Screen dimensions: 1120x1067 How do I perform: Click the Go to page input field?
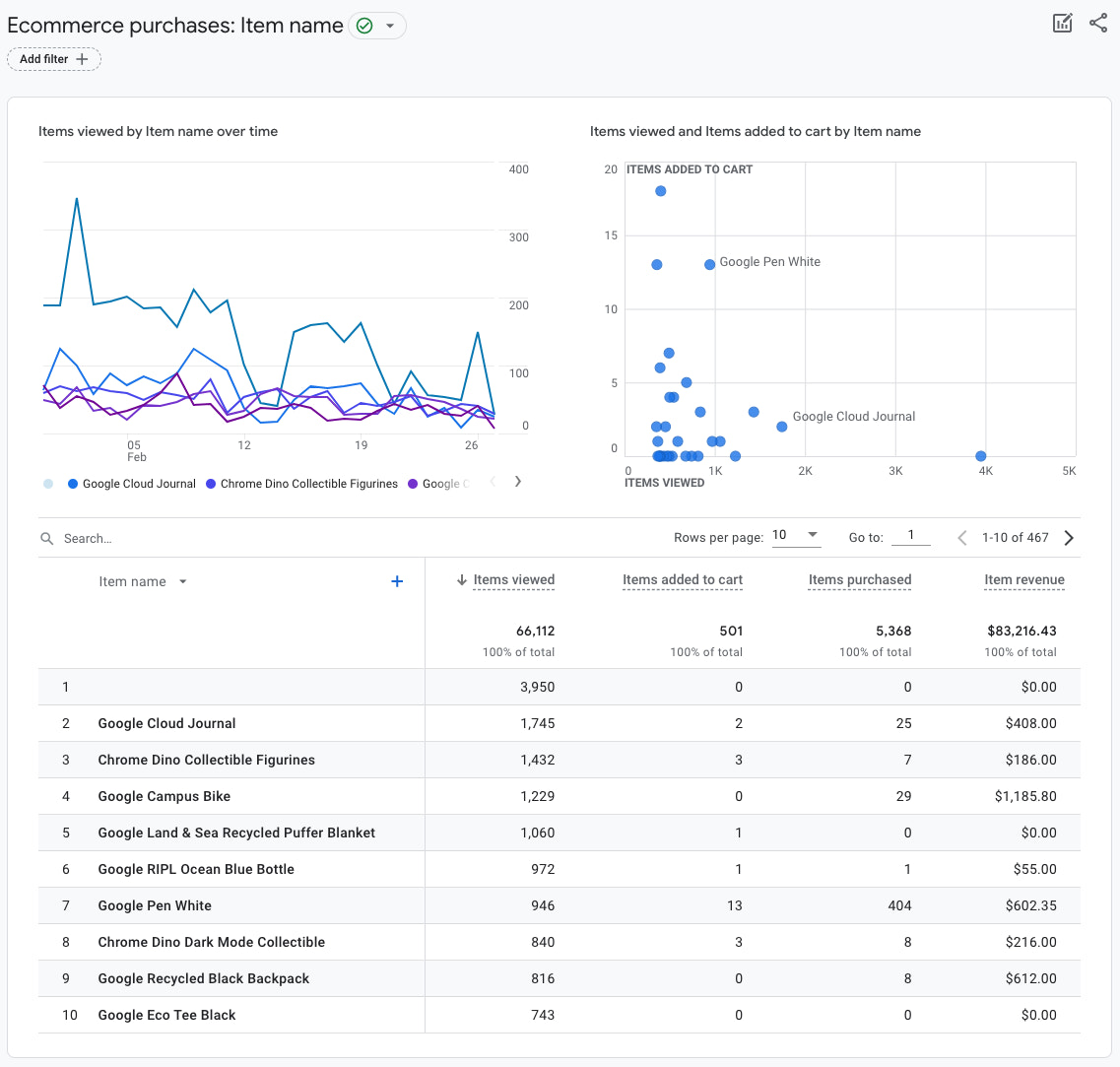click(911, 536)
